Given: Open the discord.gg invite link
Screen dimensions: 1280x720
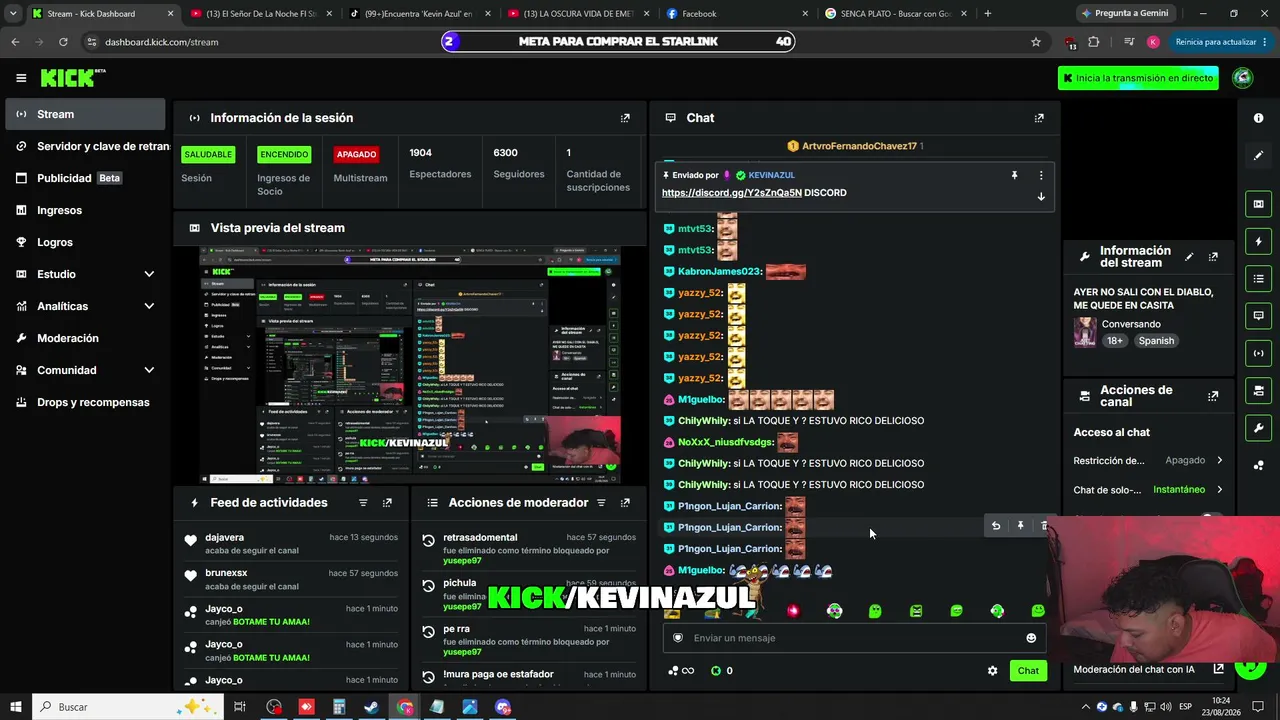Looking at the screenshot, I should coord(732,193).
